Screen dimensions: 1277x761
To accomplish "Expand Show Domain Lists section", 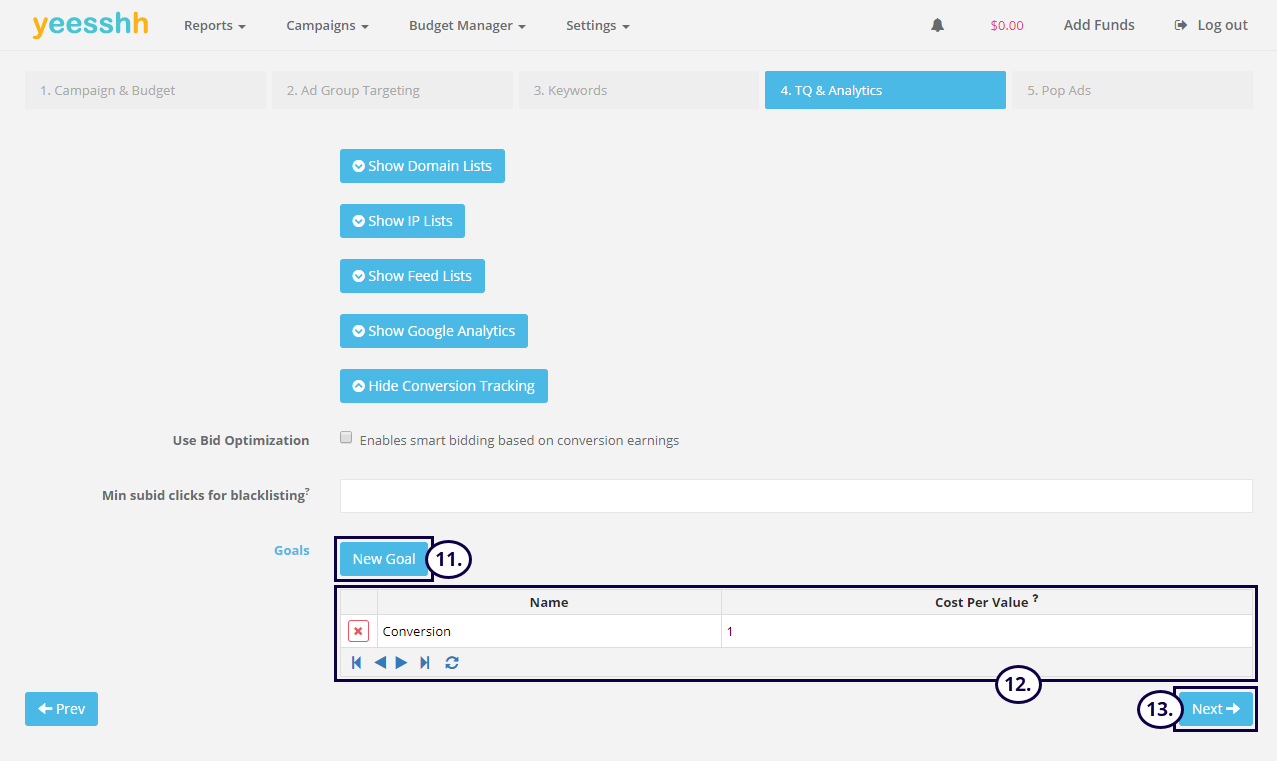I will point(422,166).
